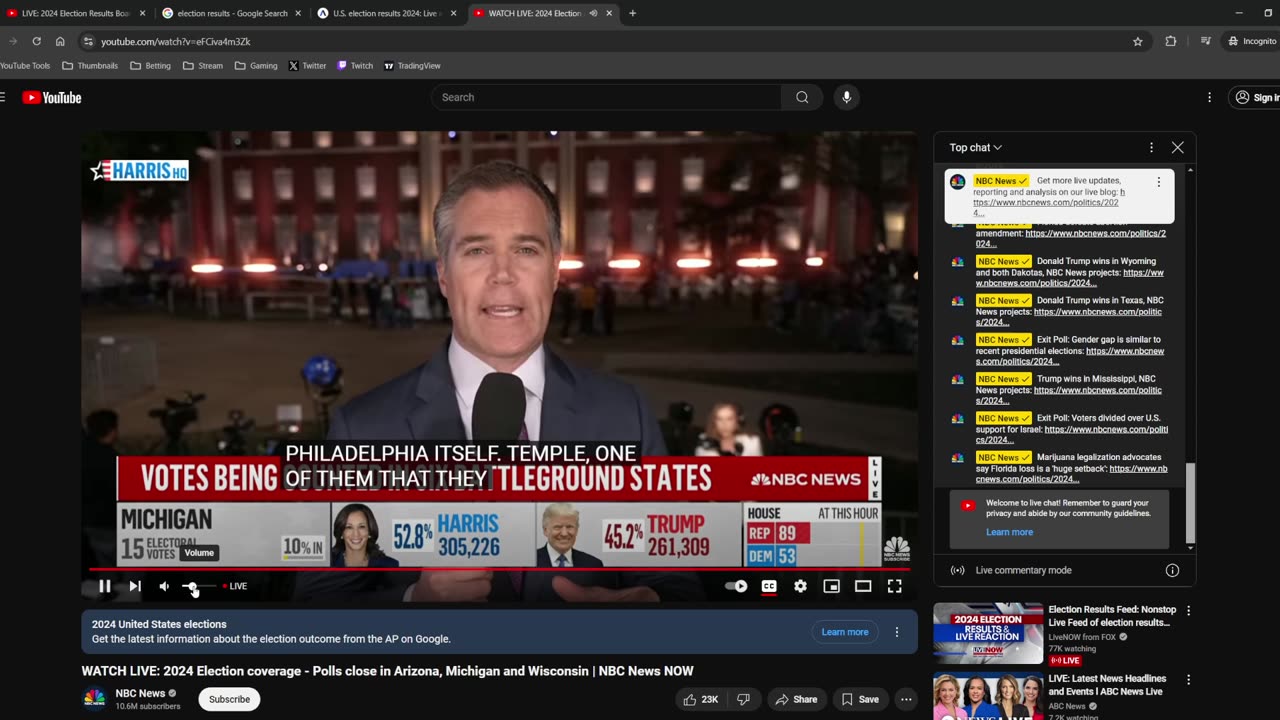Viewport: 1280px width, 720px height.
Task: Open TradingView bookmark
Action: [x=412, y=66]
